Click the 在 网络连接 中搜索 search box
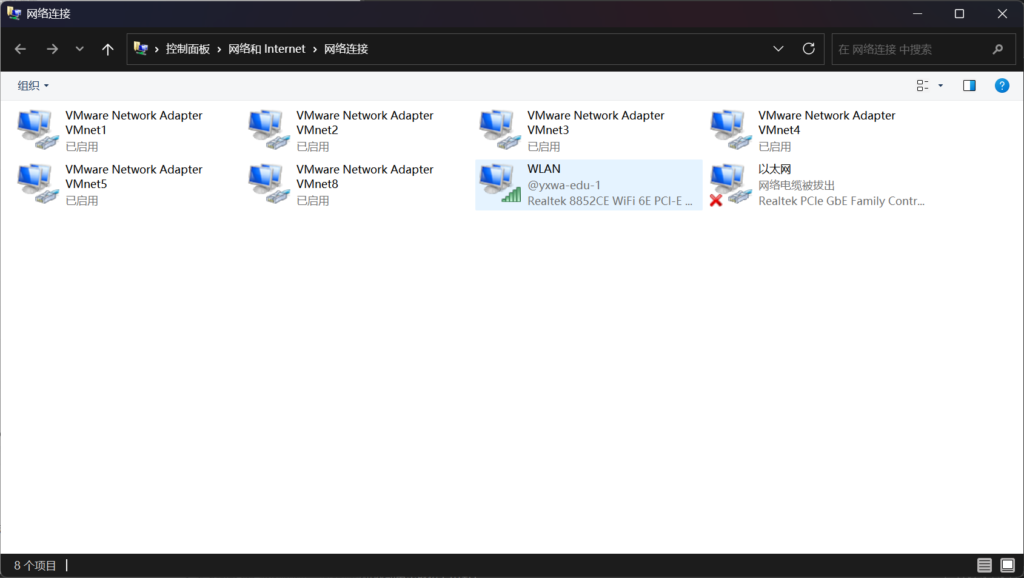 coord(910,49)
